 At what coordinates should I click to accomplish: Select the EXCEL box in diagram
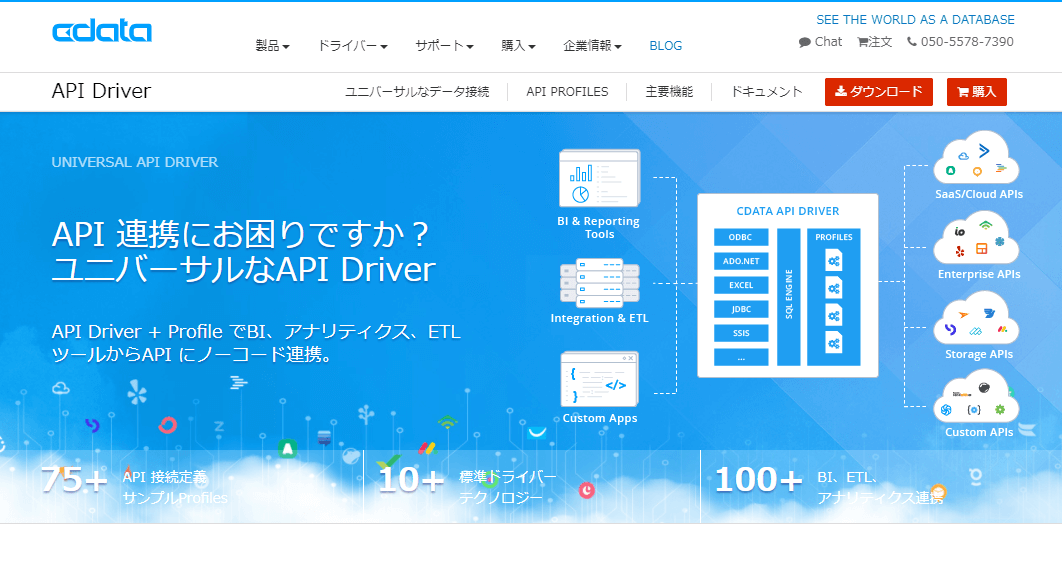coord(741,285)
